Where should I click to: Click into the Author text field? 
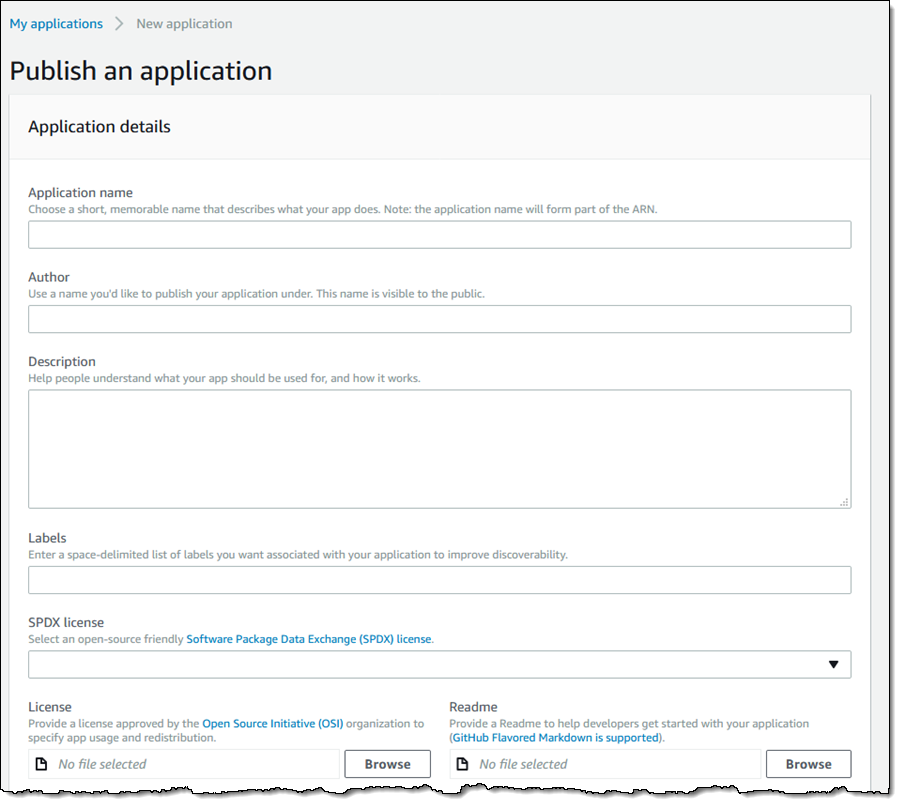(439, 319)
